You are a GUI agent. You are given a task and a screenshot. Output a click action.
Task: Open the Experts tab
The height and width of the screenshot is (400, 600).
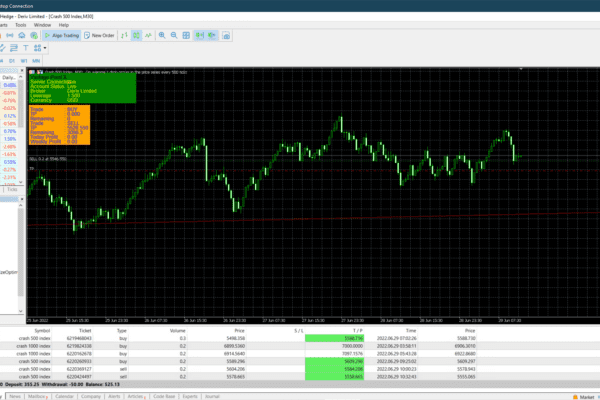(x=190, y=397)
